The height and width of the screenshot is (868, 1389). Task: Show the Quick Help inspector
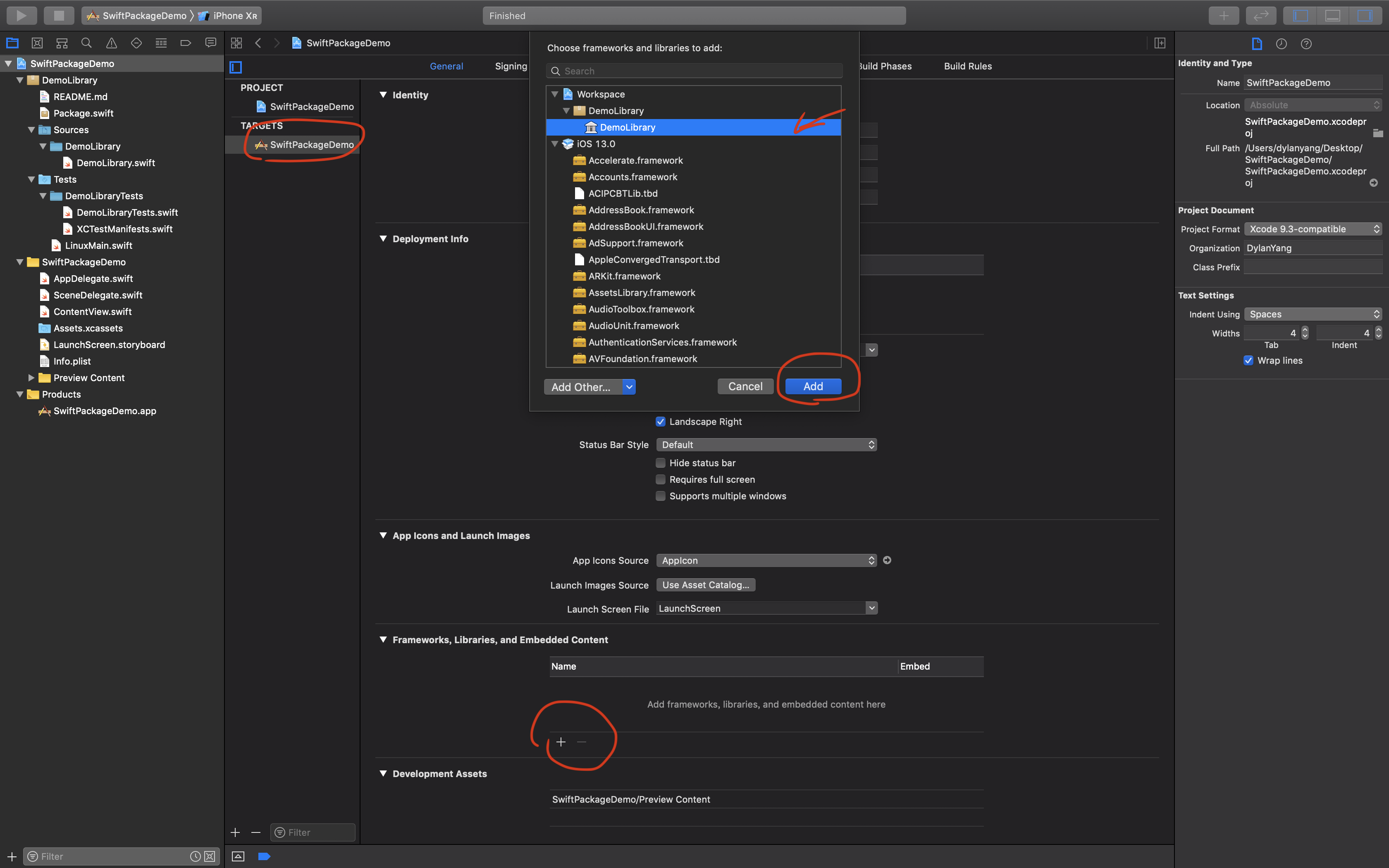[x=1306, y=44]
